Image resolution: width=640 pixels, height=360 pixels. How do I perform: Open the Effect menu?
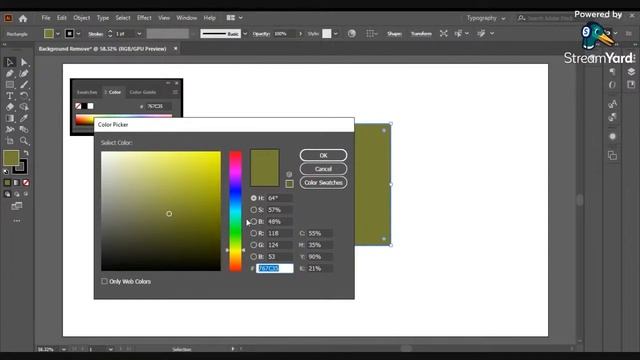144,18
